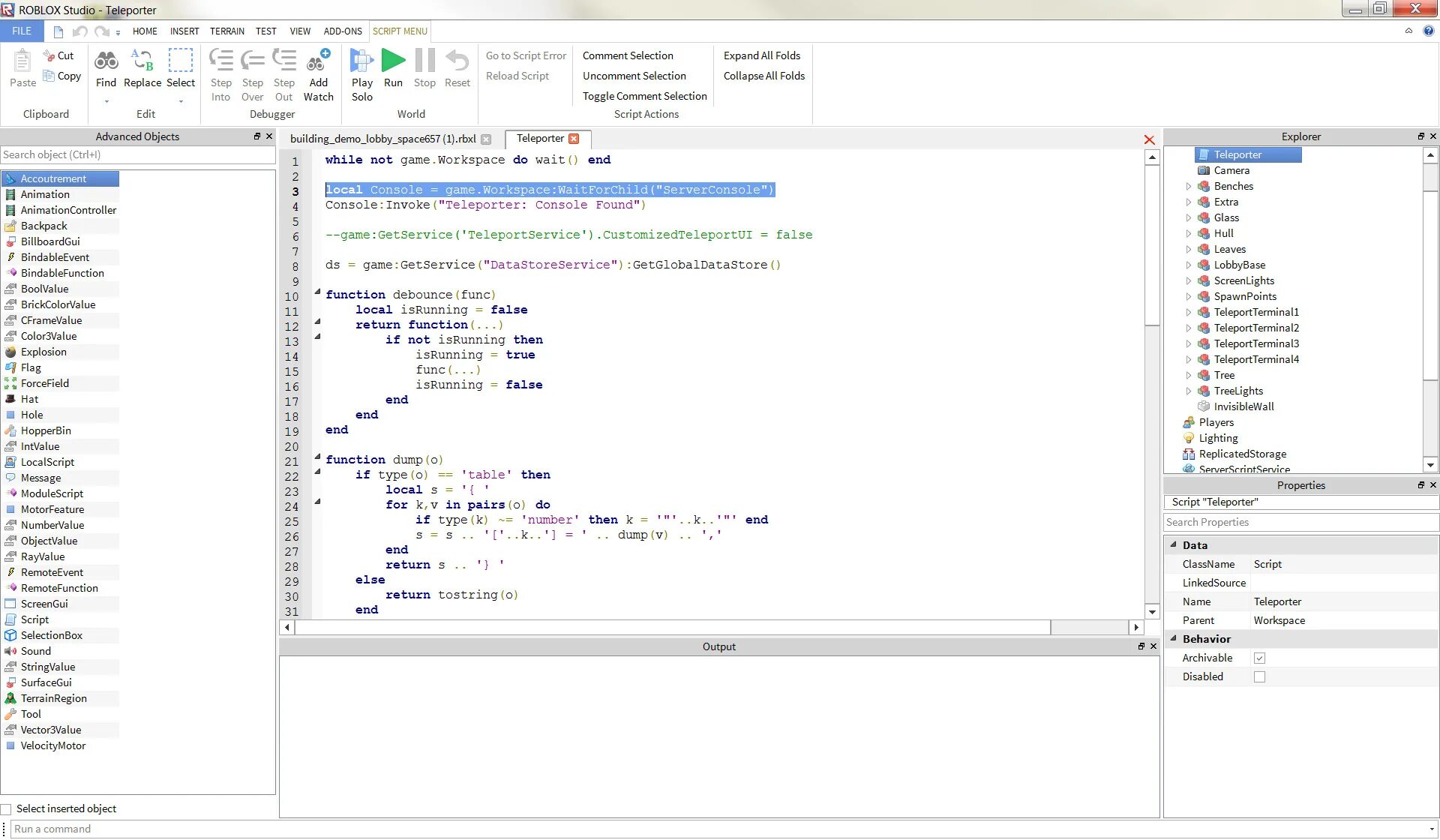Click the Reset script button

[455, 68]
